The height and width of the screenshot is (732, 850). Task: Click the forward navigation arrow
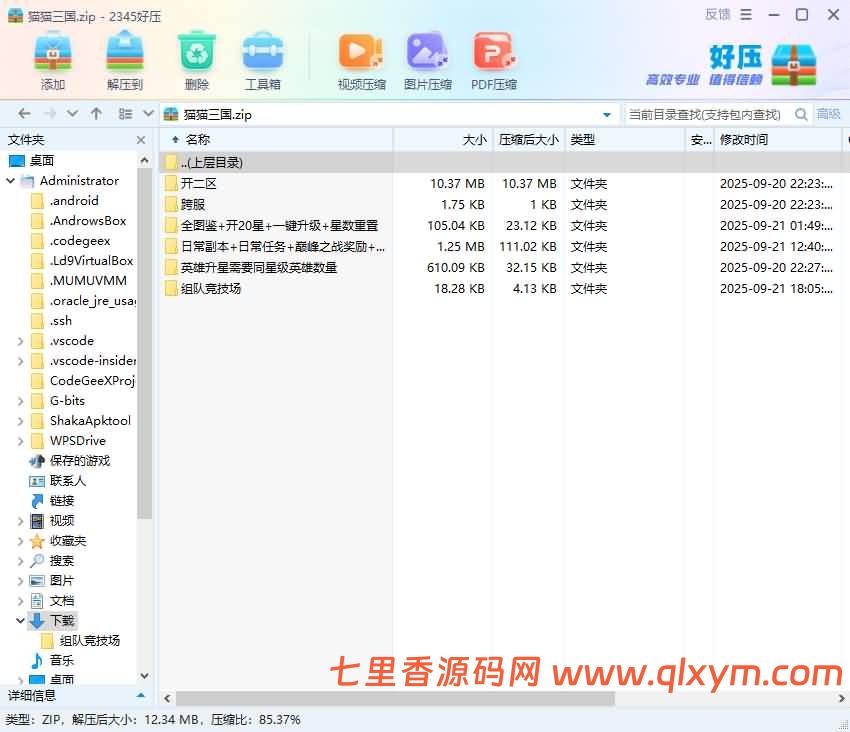pos(48,113)
